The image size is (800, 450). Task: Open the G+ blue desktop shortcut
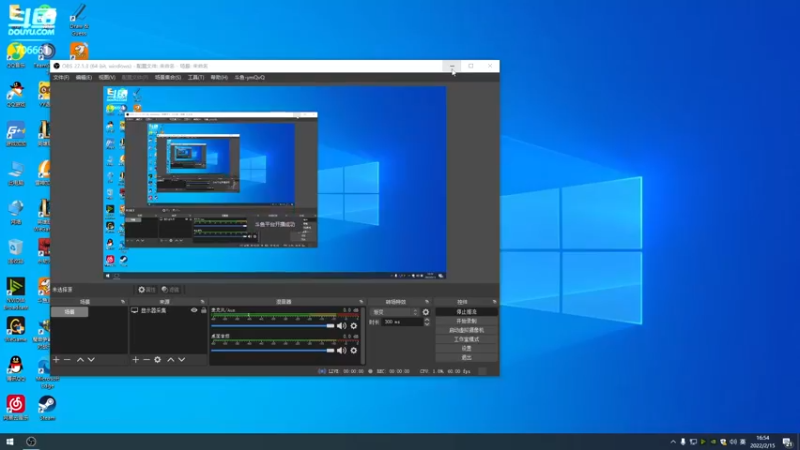(15, 134)
